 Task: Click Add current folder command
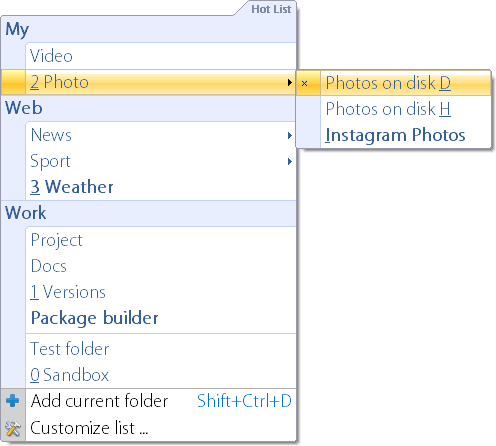(149, 401)
